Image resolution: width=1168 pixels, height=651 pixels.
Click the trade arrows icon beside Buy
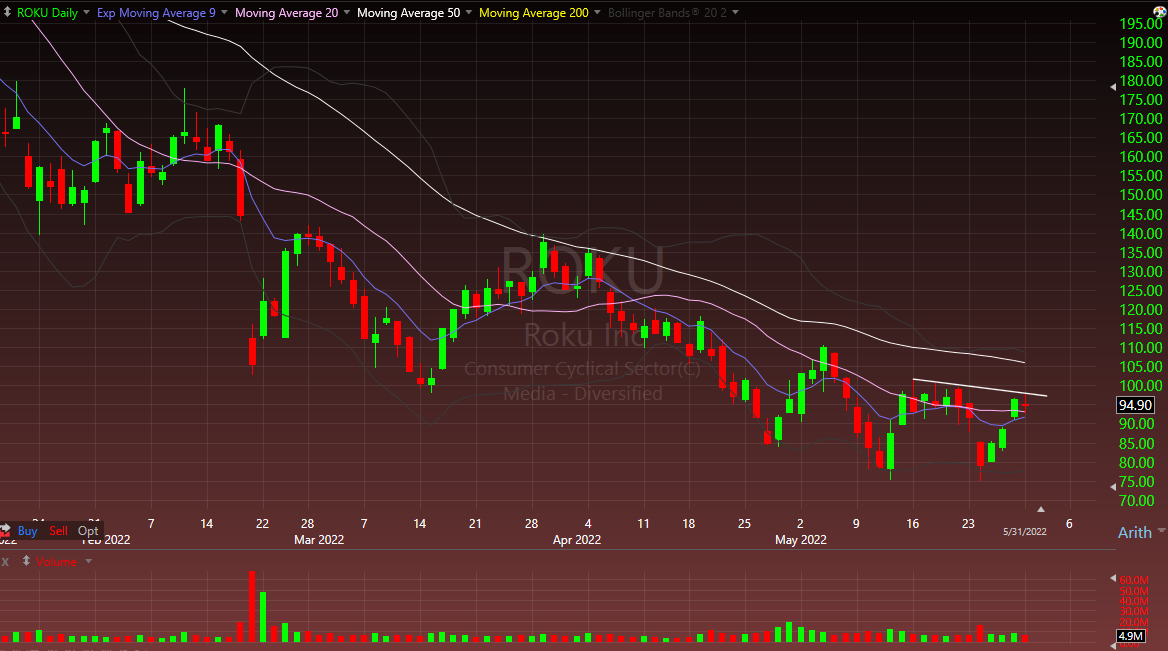6,530
